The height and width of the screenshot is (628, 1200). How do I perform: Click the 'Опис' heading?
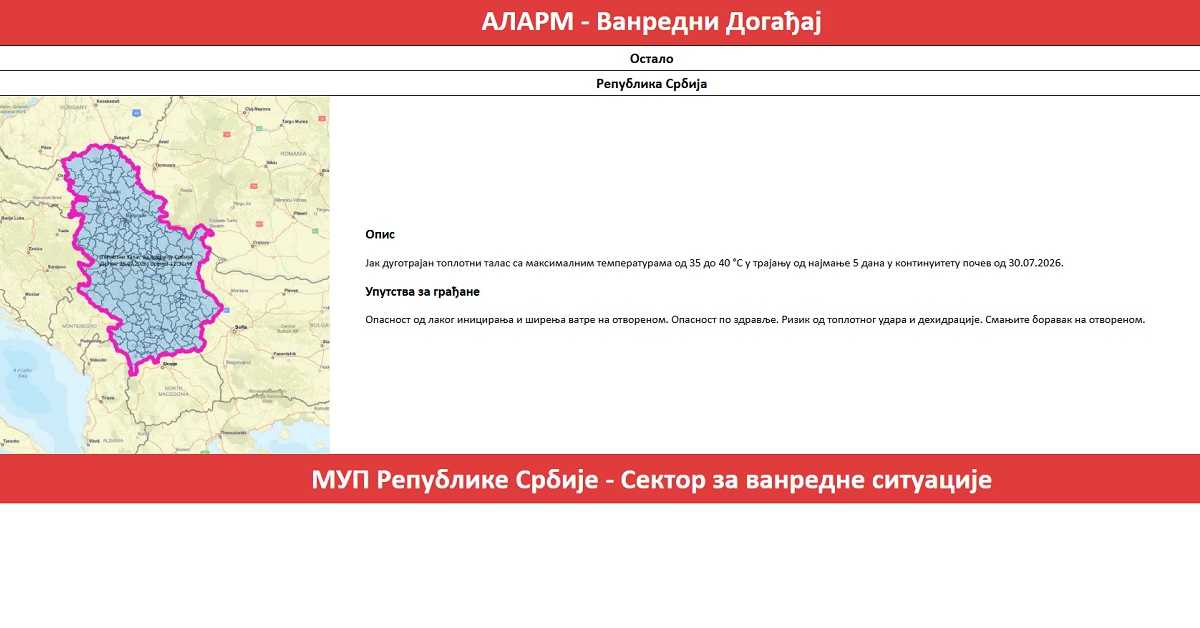[380, 234]
